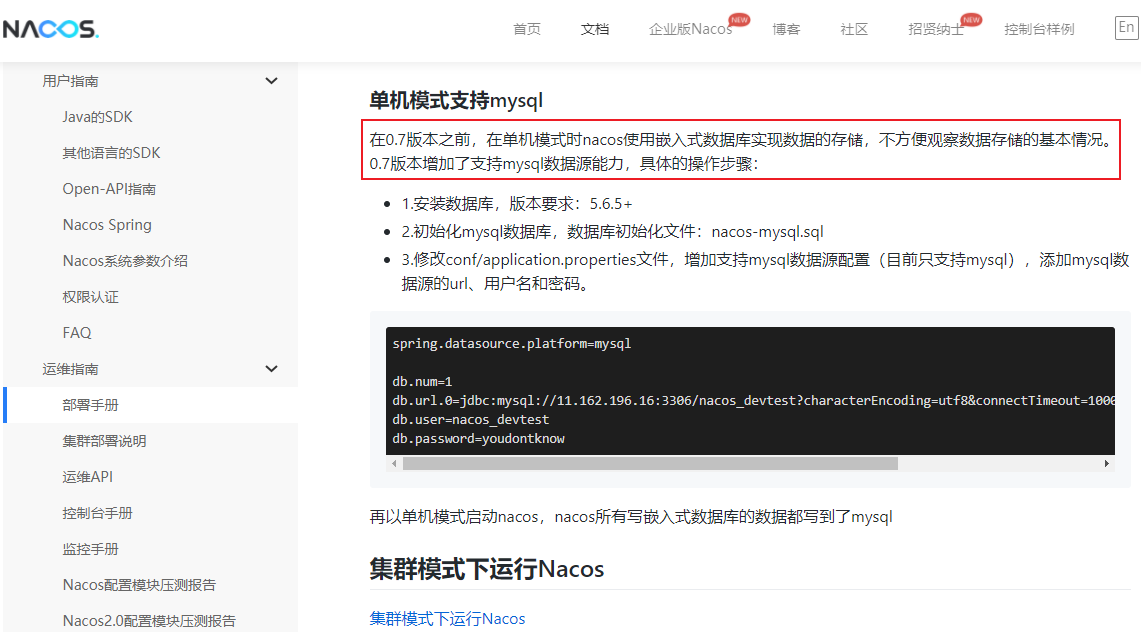
Task: Open the 文档 nav item
Action: tap(595, 29)
